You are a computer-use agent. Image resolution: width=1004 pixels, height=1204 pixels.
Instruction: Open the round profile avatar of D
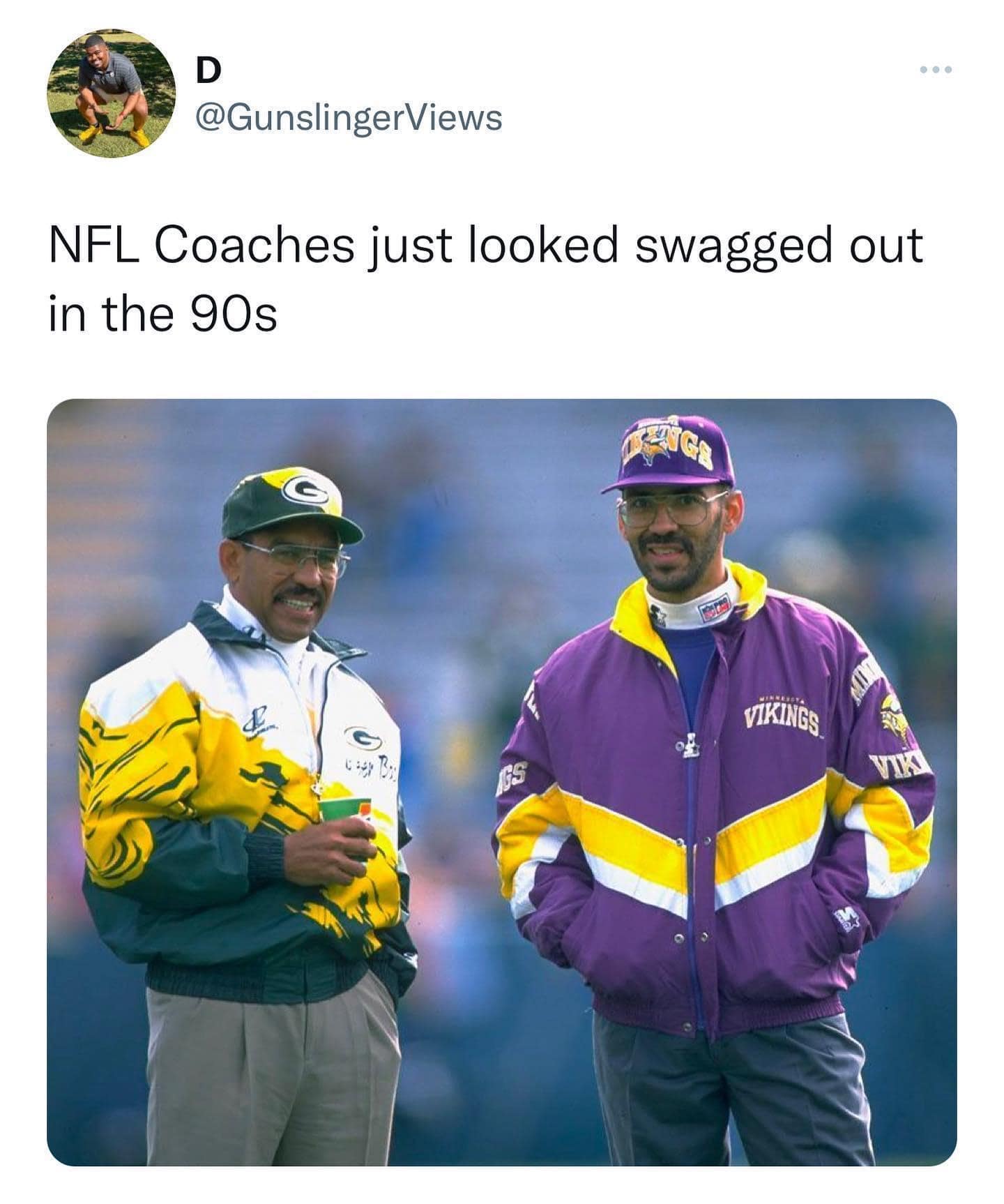pos(111,93)
